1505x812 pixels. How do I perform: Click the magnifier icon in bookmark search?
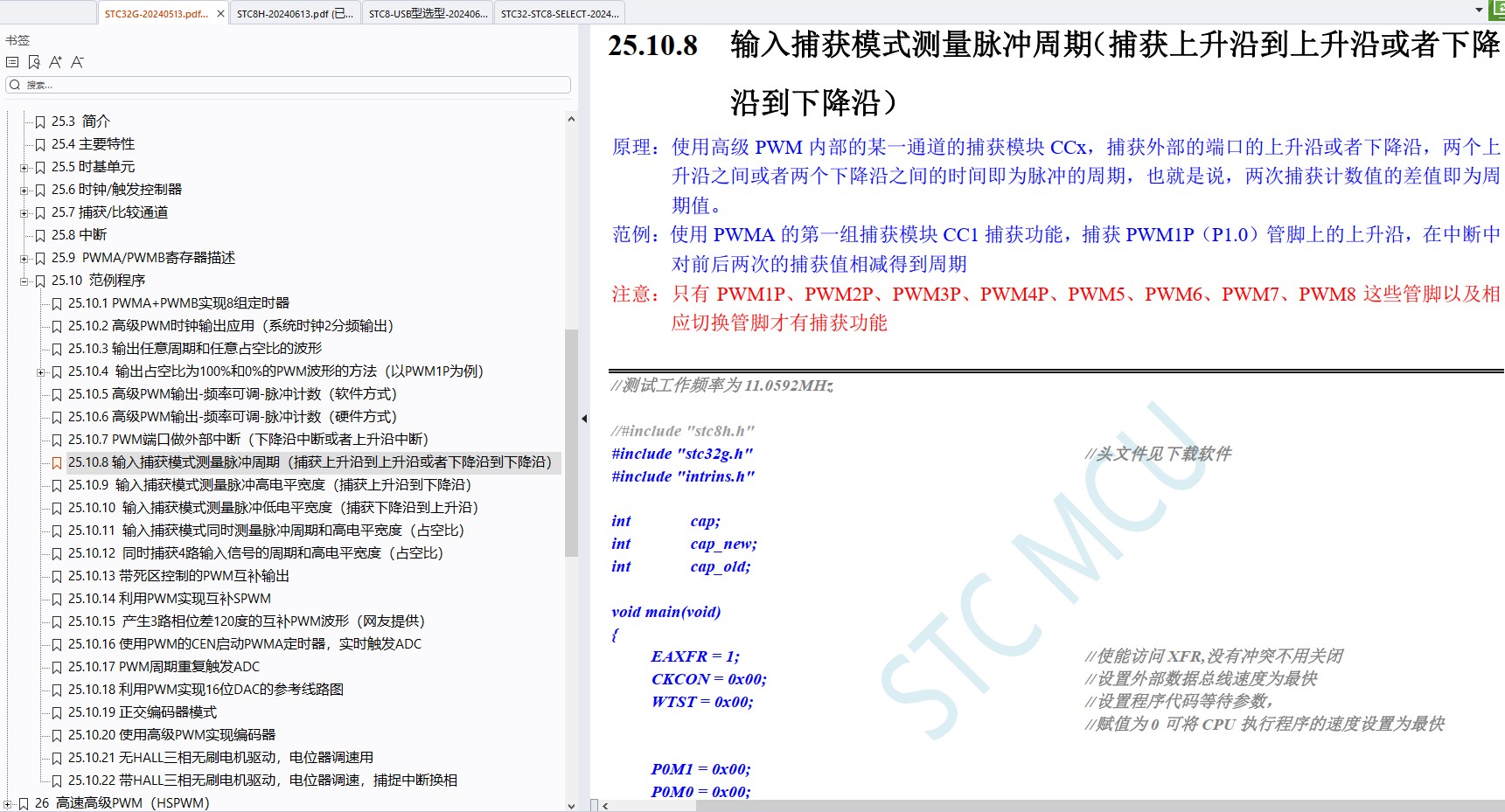pyautogui.click(x=15, y=85)
